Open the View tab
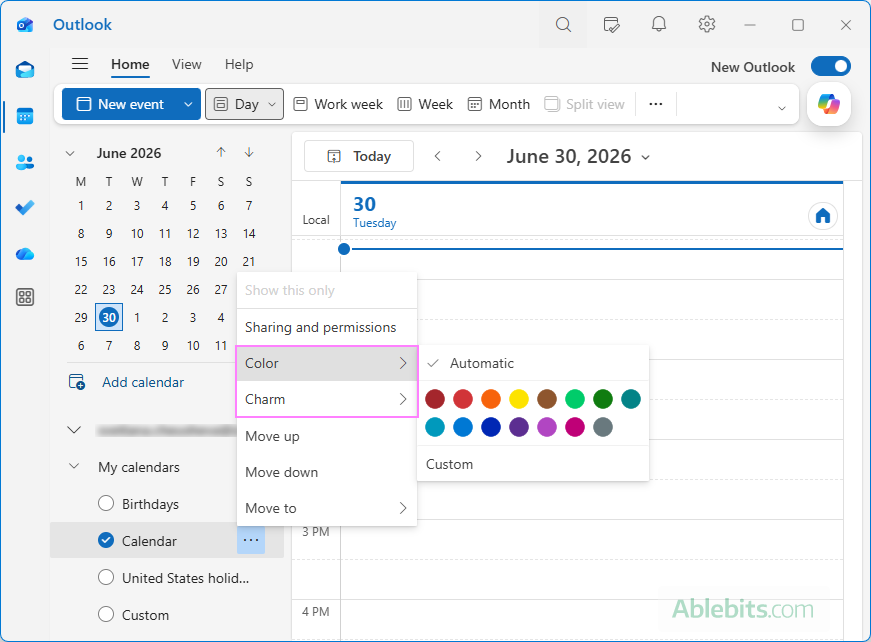Viewport: 871px width, 642px height. (x=187, y=64)
